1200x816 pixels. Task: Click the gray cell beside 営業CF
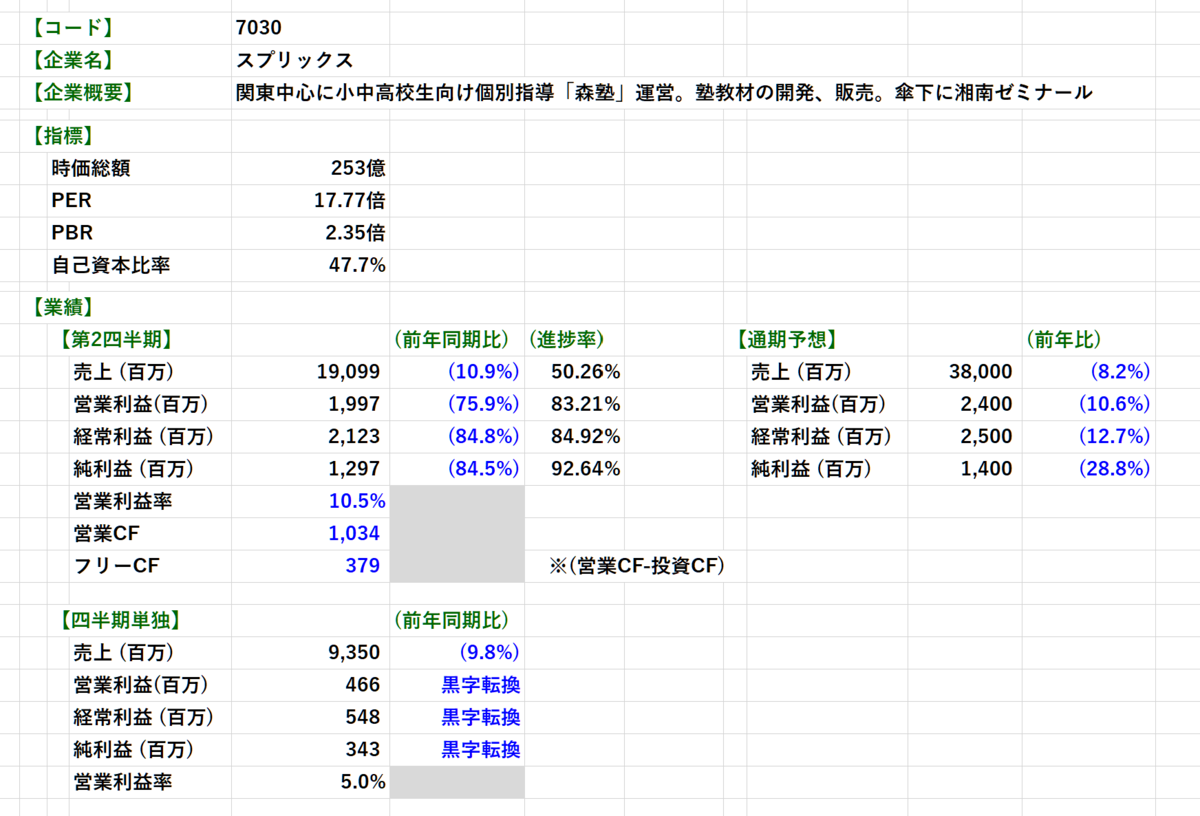[x=457, y=533]
